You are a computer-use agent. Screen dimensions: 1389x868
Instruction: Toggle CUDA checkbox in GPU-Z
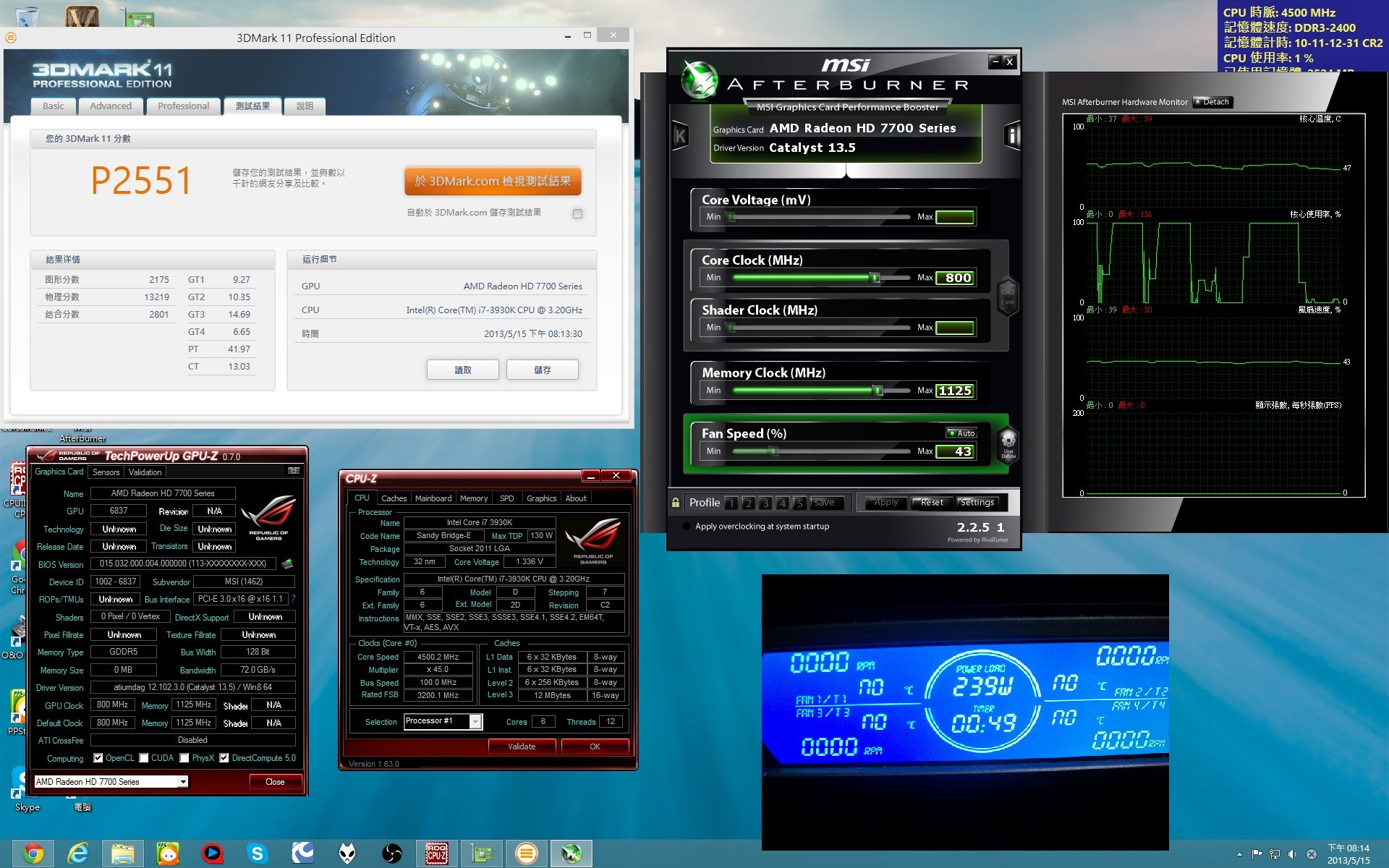point(144,758)
